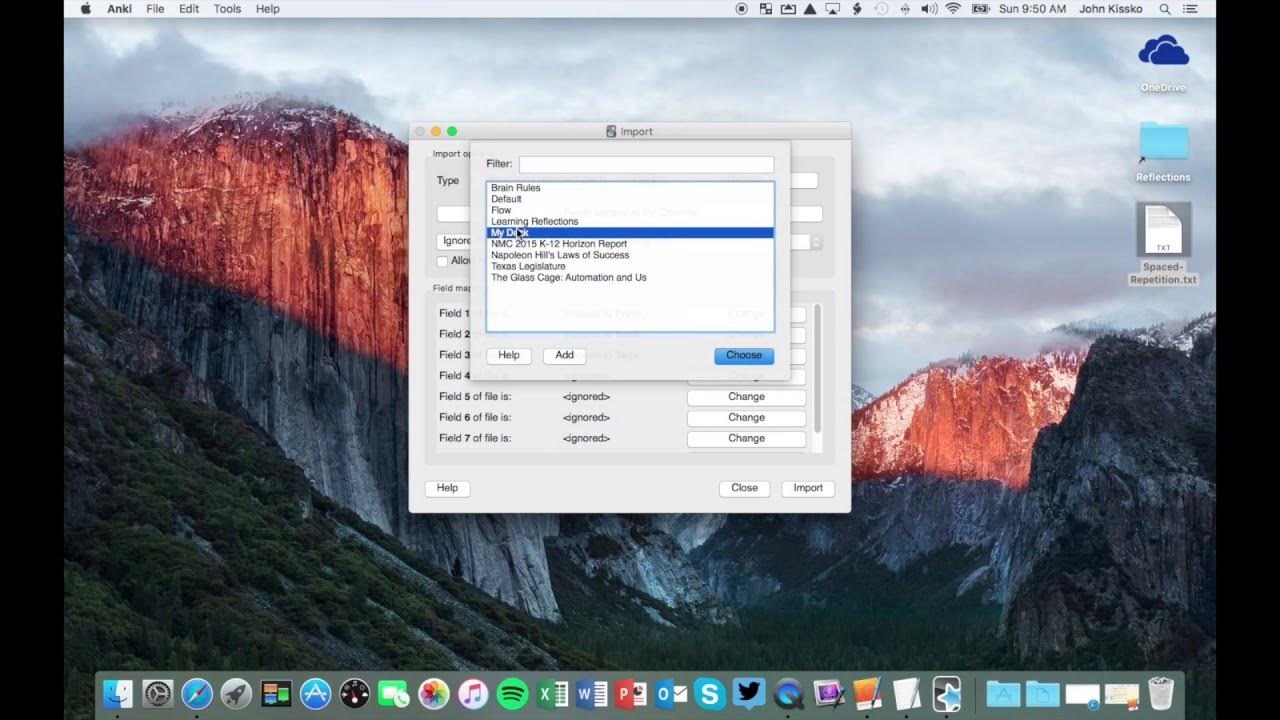Launch Microsoft Excel from dock
The width and height of the screenshot is (1280, 720).
pyautogui.click(x=552, y=693)
